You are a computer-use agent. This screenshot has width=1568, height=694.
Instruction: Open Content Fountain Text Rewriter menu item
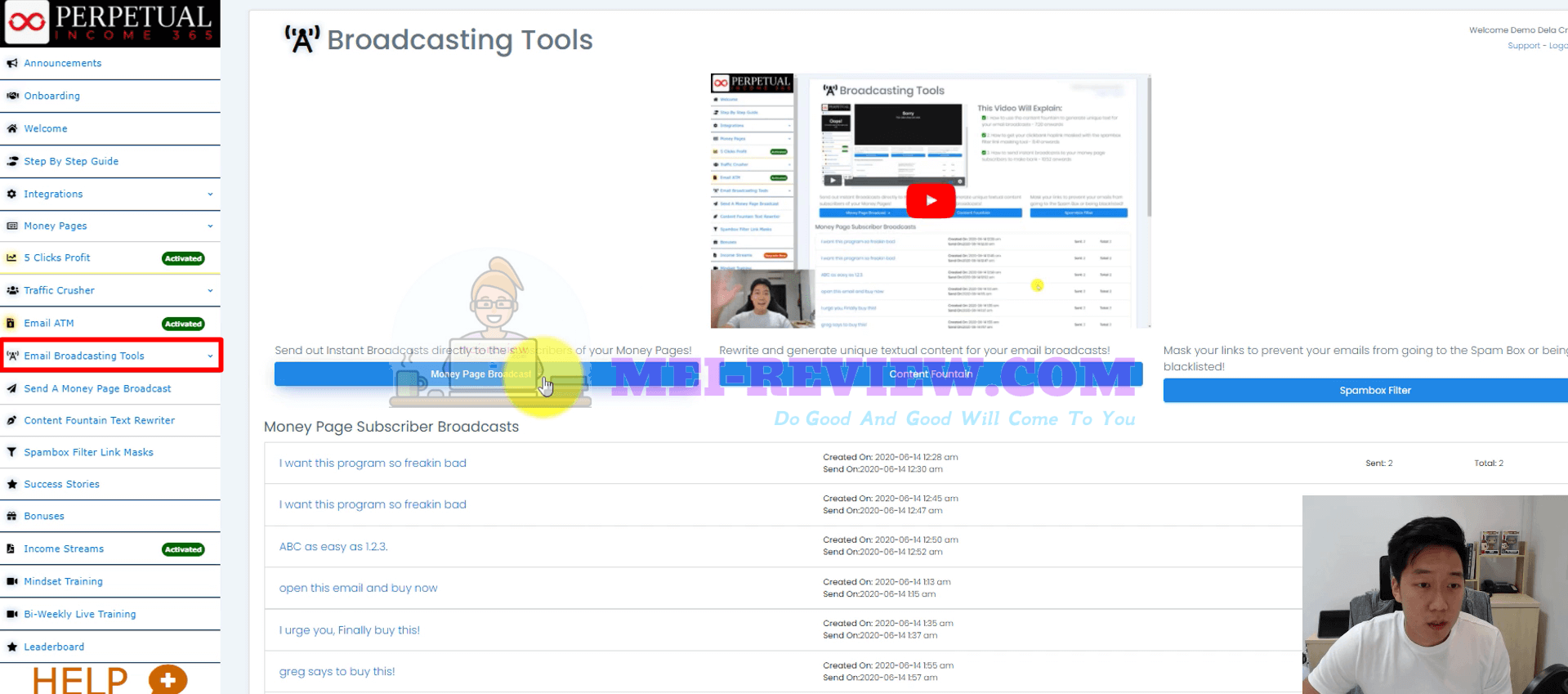tap(99, 420)
